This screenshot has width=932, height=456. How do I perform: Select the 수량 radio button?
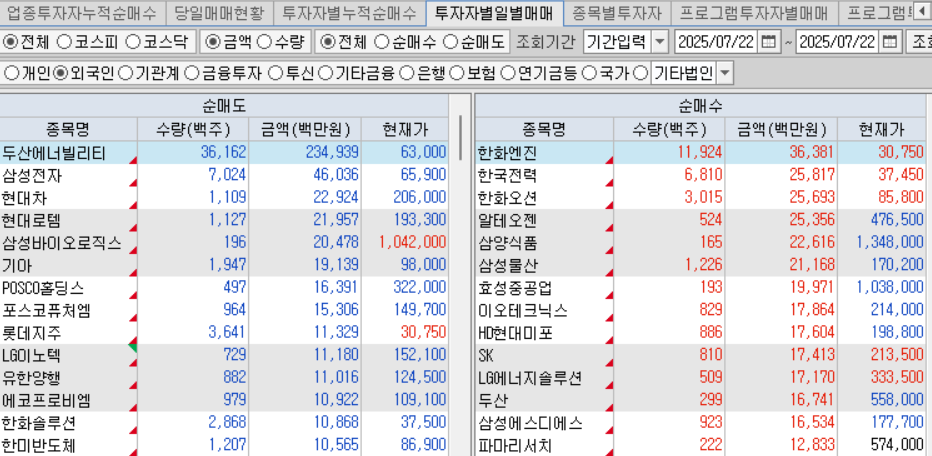pos(265,42)
